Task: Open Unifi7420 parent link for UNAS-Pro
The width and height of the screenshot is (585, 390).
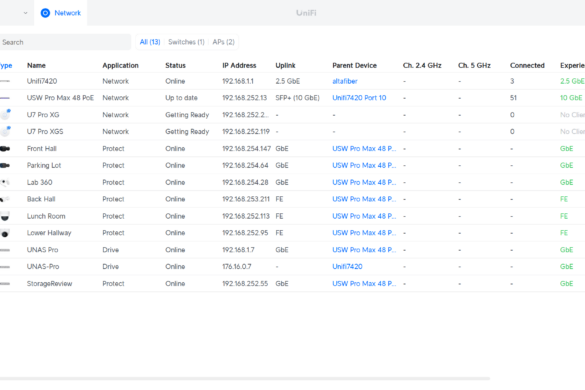Action: point(347,266)
